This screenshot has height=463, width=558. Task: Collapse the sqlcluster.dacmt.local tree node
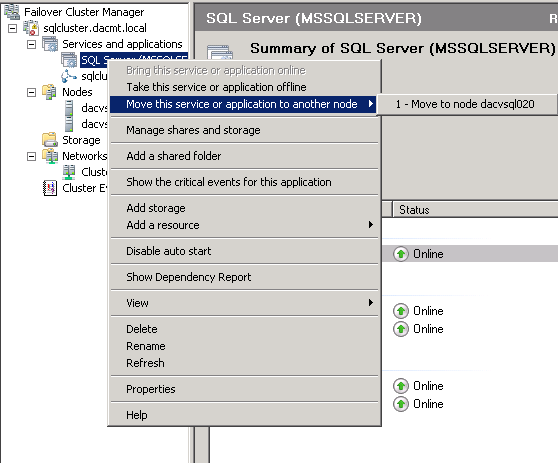coord(12,28)
